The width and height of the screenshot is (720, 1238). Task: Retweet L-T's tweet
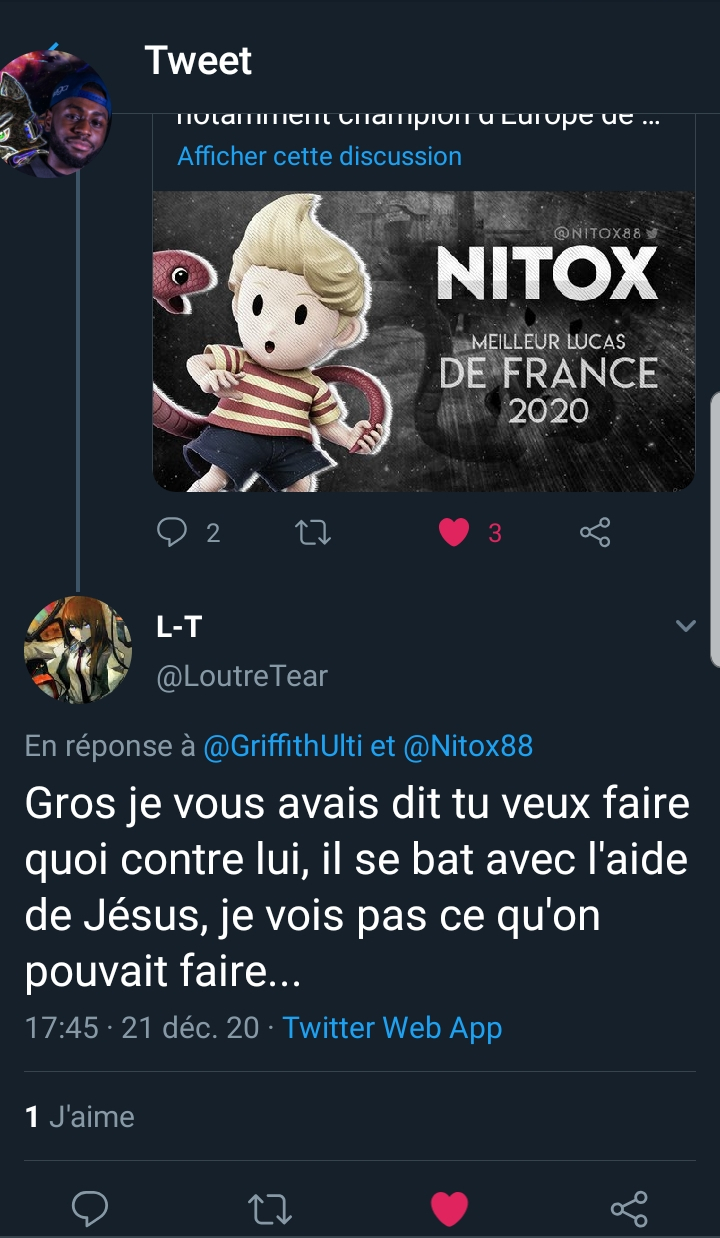pyautogui.click(x=269, y=1209)
